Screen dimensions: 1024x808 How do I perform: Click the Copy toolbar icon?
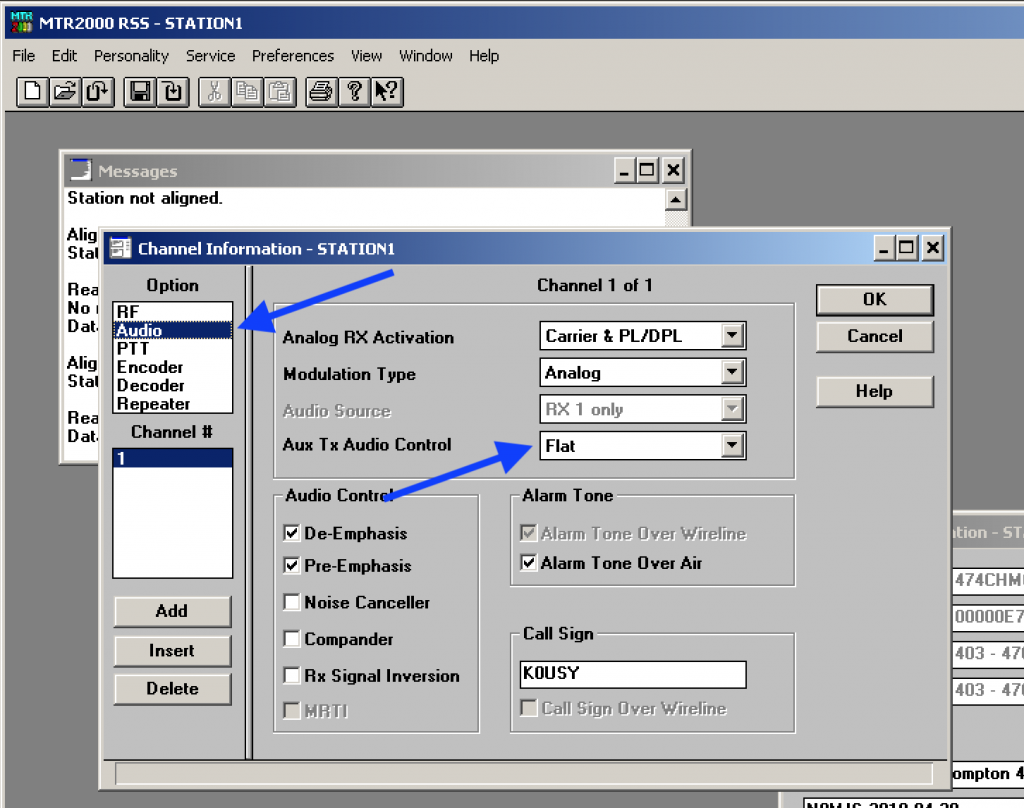click(247, 91)
